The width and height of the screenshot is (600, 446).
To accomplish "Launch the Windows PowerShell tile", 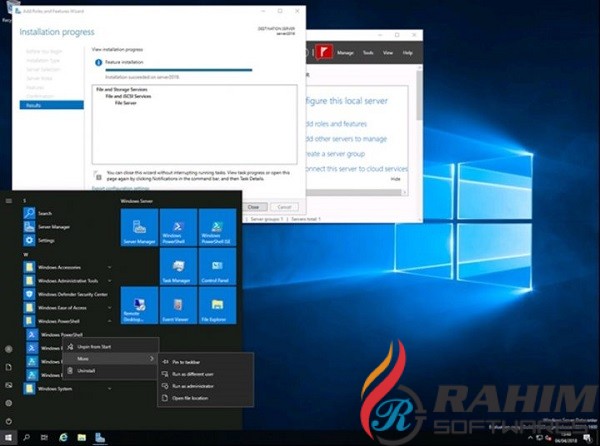I will (x=178, y=227).
